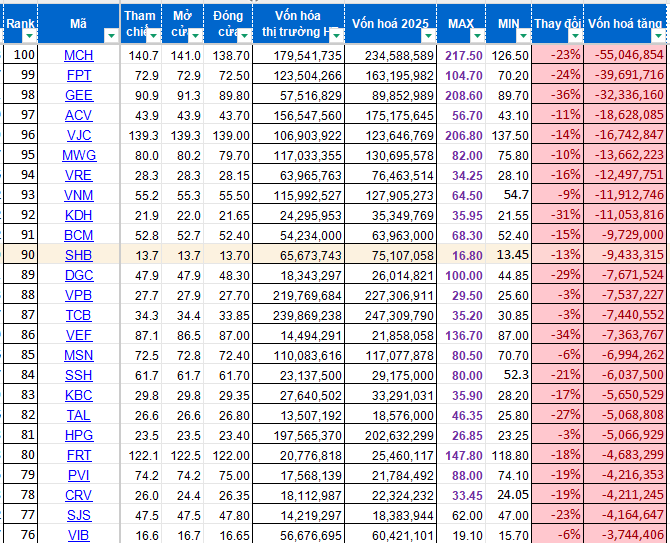The height and width of the screenshot is (543, 670).
Task: Select the rank 90 cell
Action: point(21,255)
